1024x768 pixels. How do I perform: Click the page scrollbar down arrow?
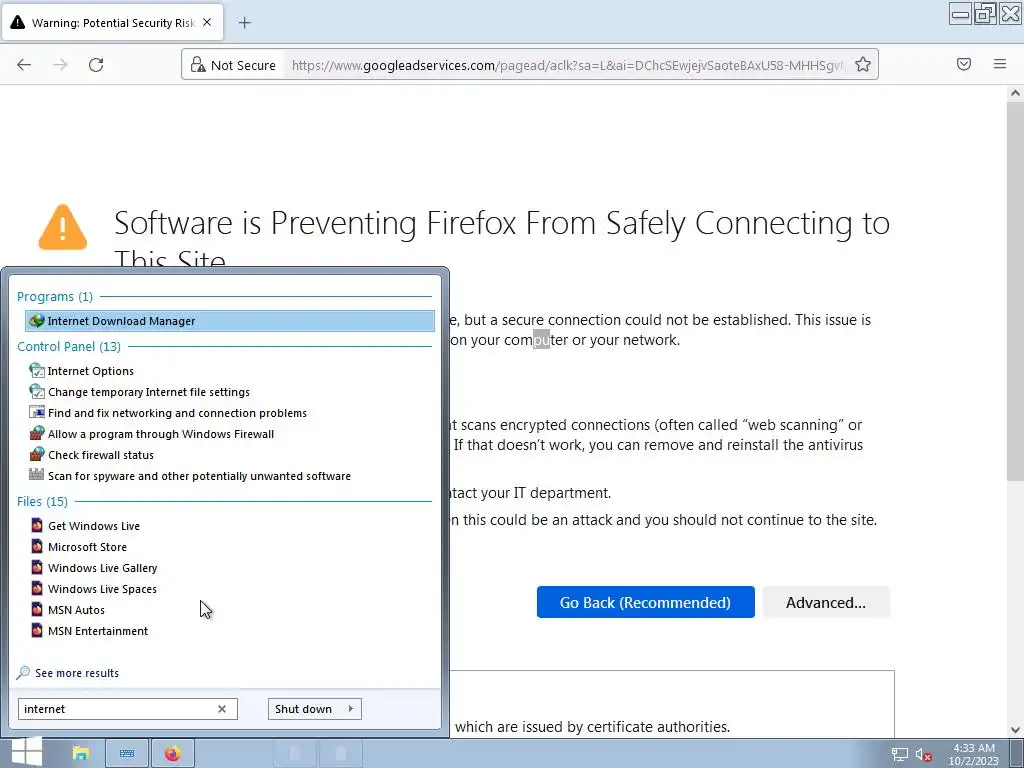click(1015, 729)
